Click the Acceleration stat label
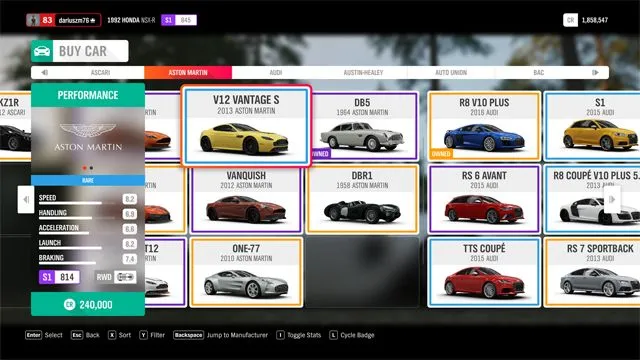The width and height of the screenshot is (640, 360). point(59,228)
